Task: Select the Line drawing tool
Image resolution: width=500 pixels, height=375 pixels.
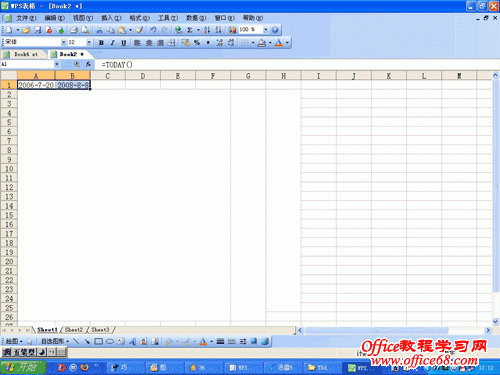Action: [x=76, y=341]
